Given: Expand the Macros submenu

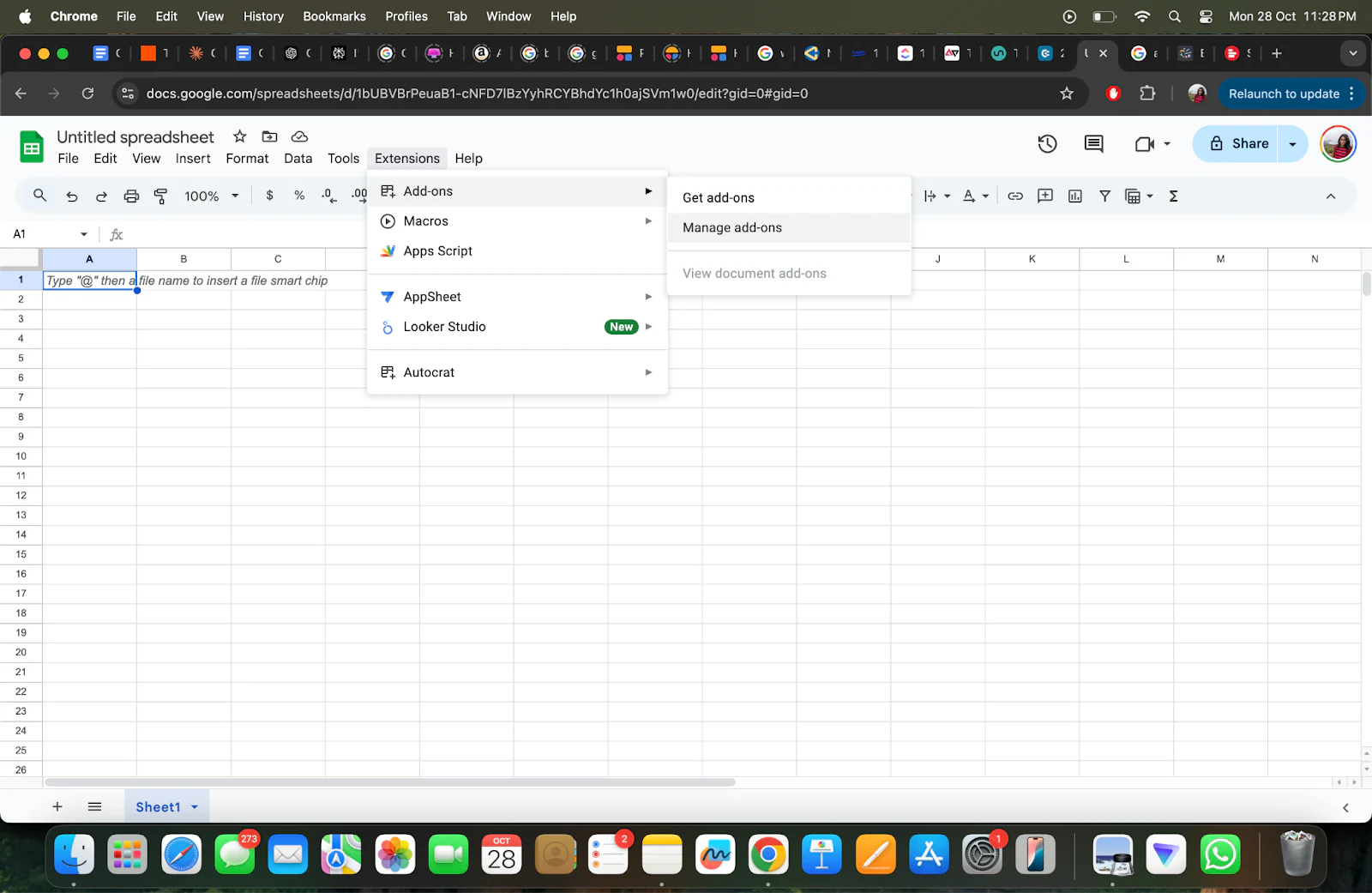Looking at the screenshot, I should click(x=517, y=221).
